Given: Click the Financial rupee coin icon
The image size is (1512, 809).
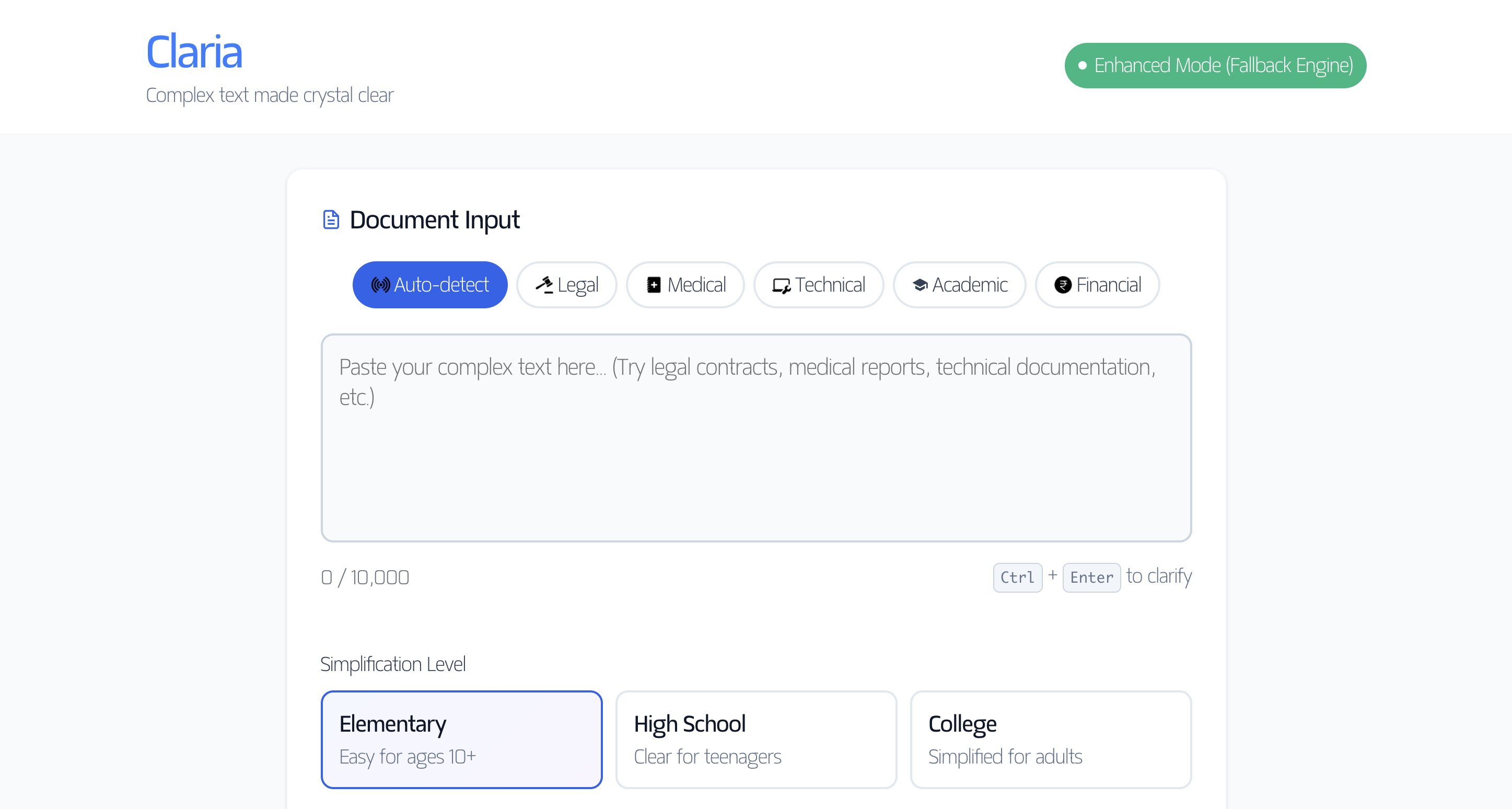Looking at the screenshot, I should point(1062,285).
